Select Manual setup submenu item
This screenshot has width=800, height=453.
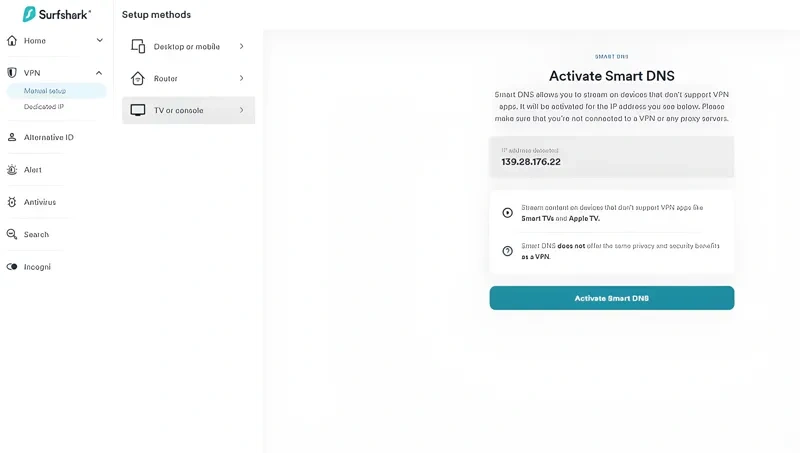(x=45, y=91)
